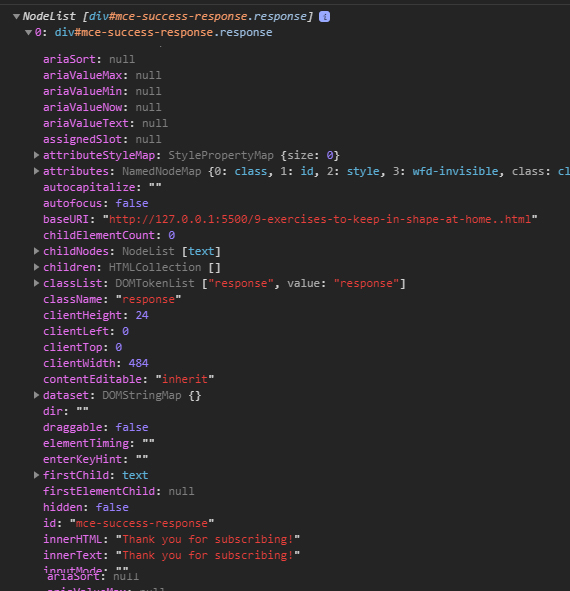Expand the childNodes NodeList property
This screenshot has width=570, height=591.
pyautogui.click(x=36, y=251)
